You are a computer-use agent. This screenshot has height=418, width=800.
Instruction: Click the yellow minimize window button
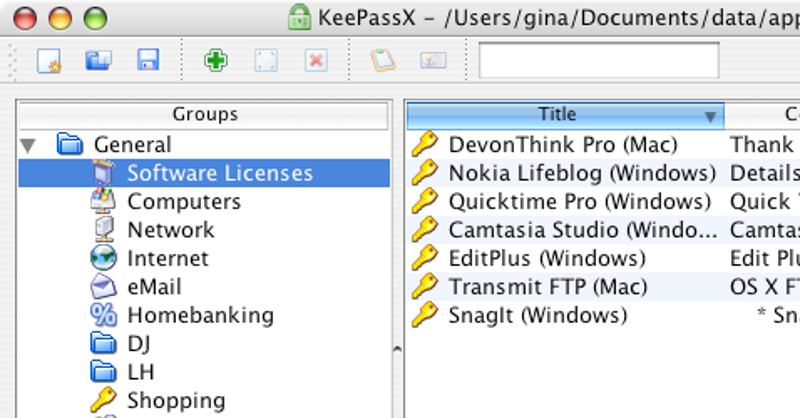click(60, 18)
